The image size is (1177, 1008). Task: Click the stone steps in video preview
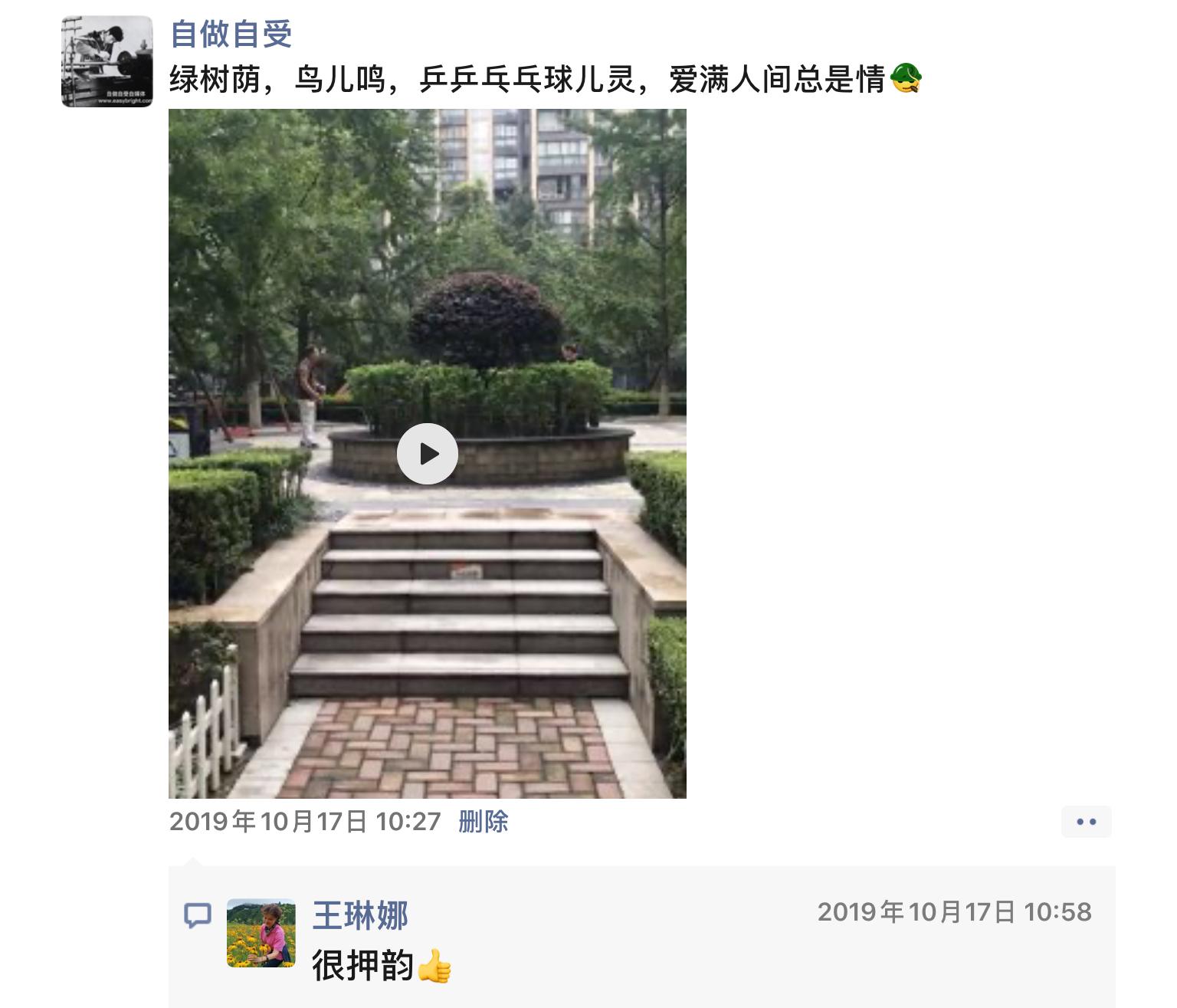click(460, 612)
